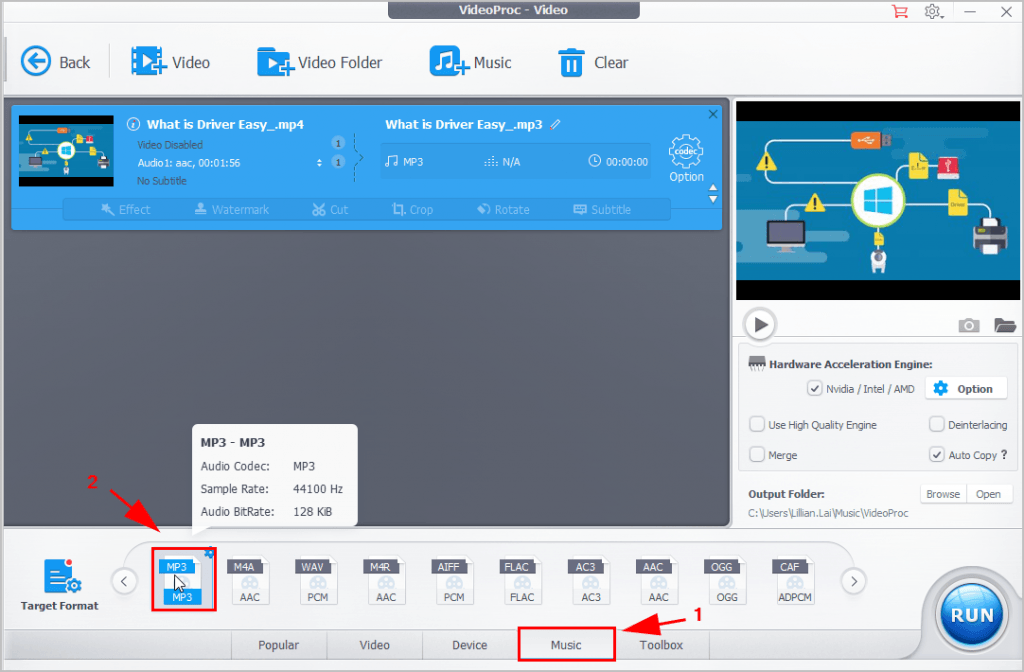This screenshot has height=672, width=1024.
Task: Switch to the Toolbox tab
Action: tap(662, 645)
